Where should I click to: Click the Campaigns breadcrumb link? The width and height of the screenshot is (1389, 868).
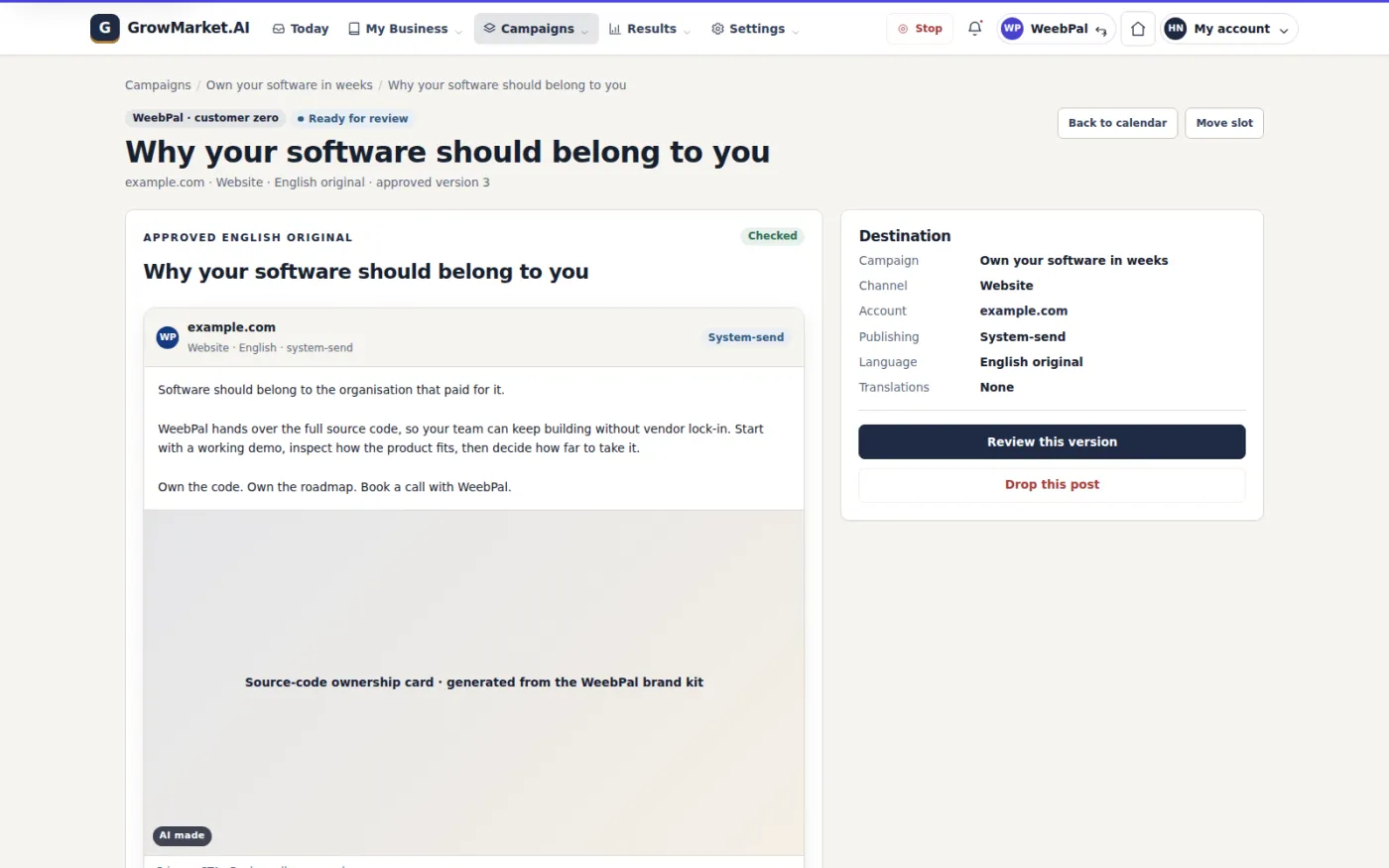pos(158,85)
